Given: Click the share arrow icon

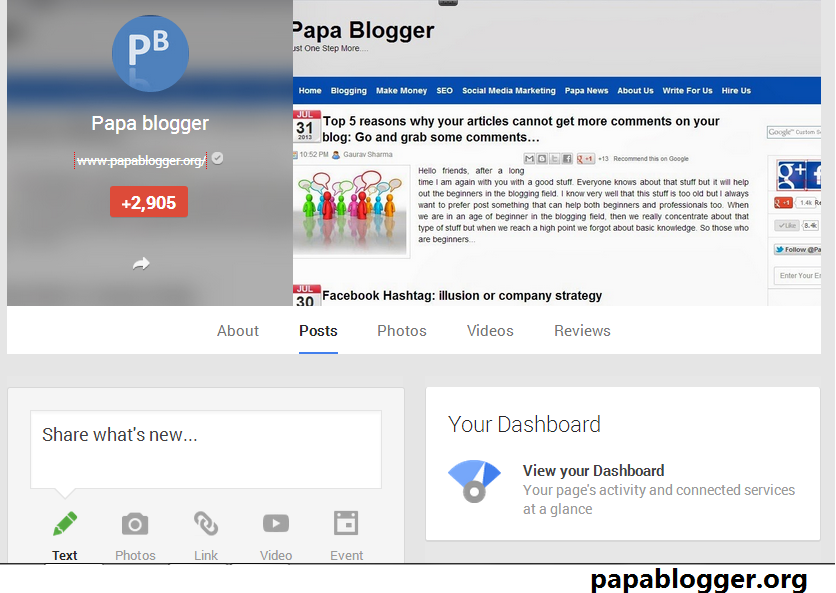Looking at the screenshot, I should coord(141,263).
